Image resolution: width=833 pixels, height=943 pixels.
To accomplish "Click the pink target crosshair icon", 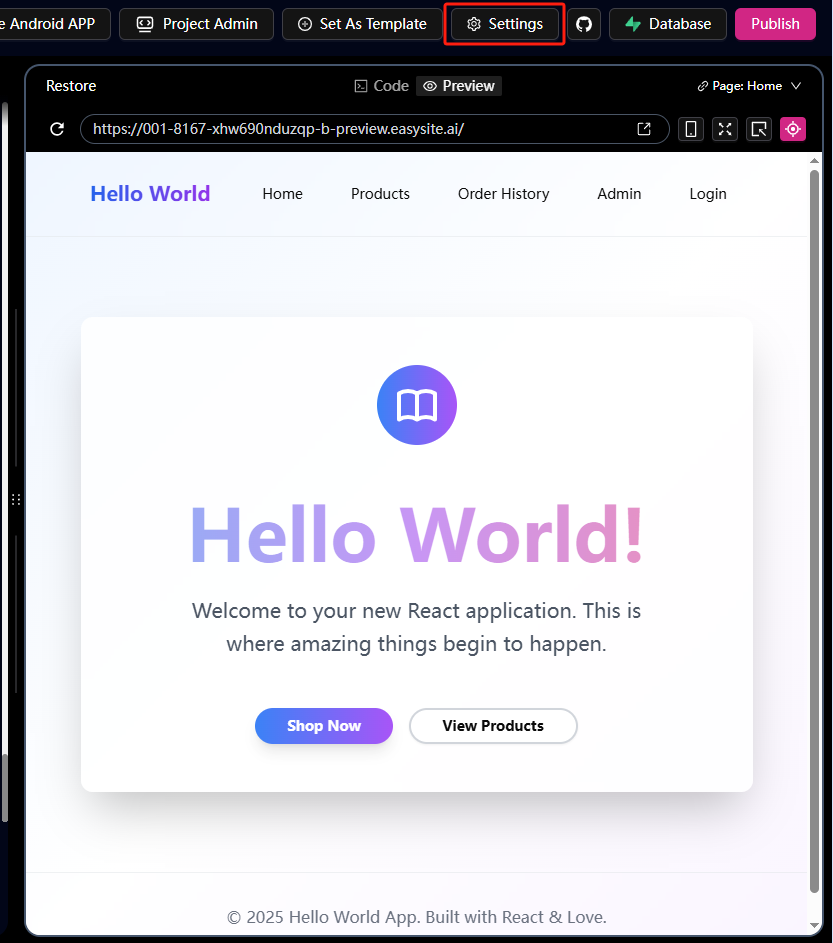I will [x=793, y=129].
